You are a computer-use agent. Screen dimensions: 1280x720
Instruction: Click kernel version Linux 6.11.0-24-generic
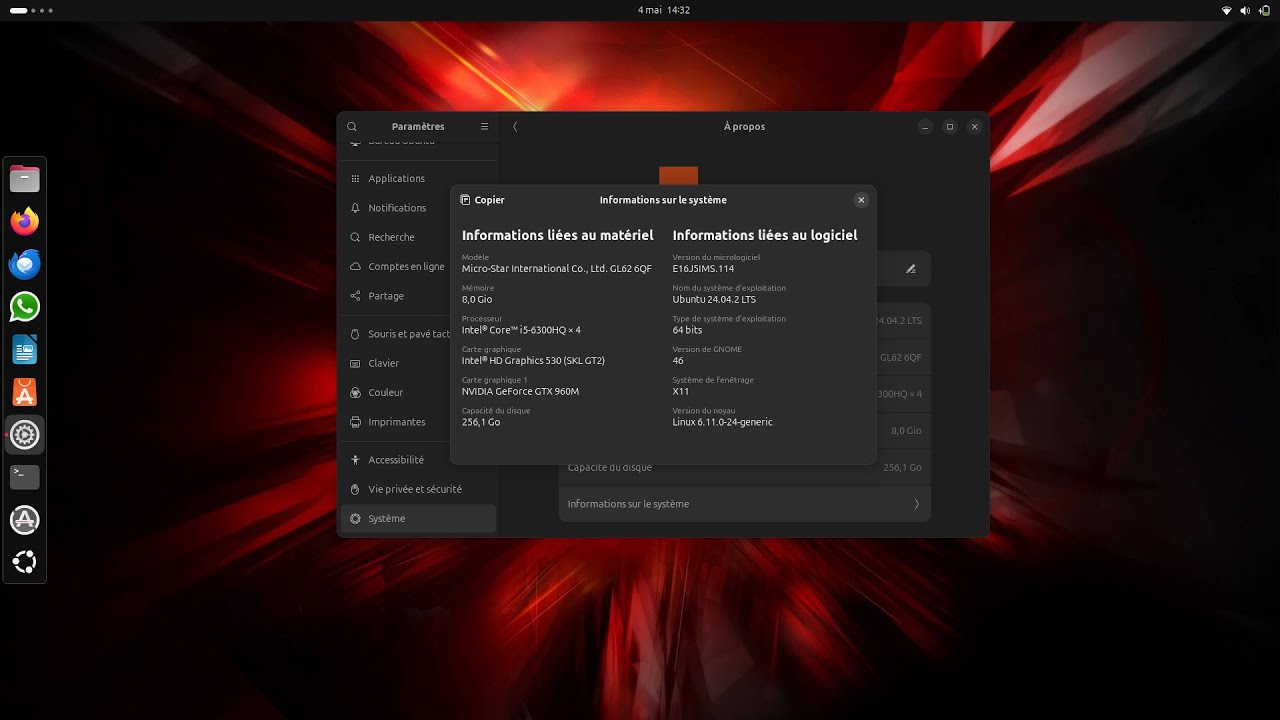(x=722, y=422)
